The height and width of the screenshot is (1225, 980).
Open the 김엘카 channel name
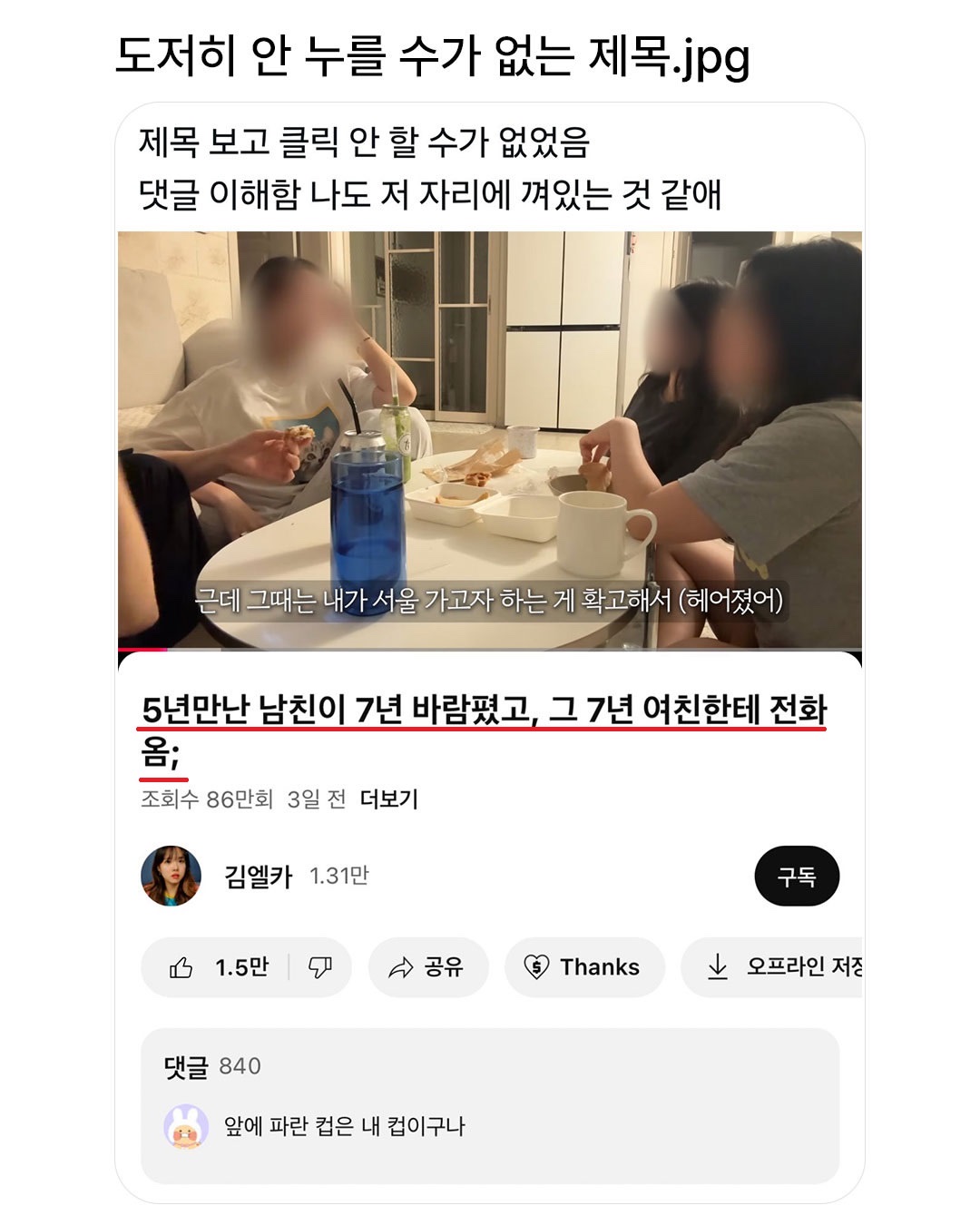tap(259, 877)
